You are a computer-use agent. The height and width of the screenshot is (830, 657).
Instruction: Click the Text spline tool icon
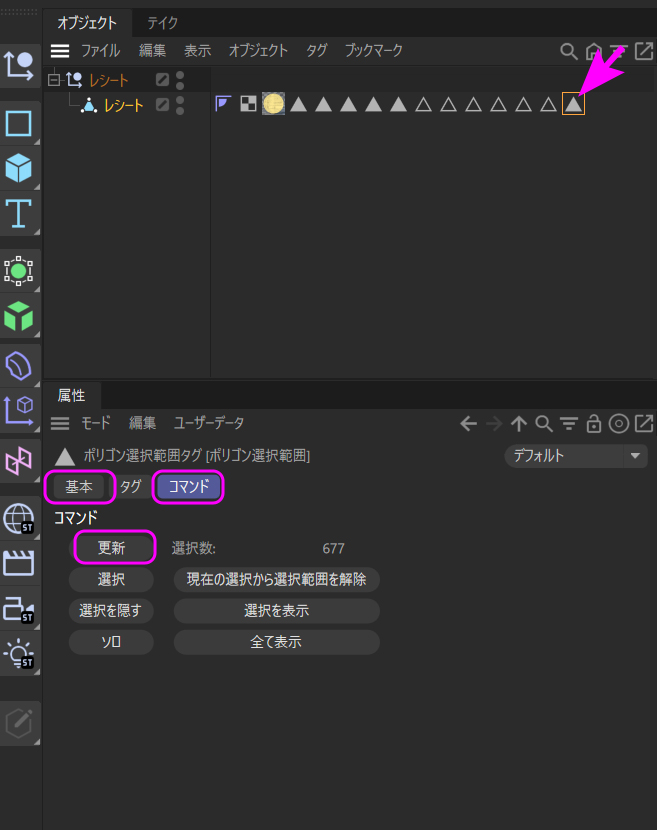(19, 213)
